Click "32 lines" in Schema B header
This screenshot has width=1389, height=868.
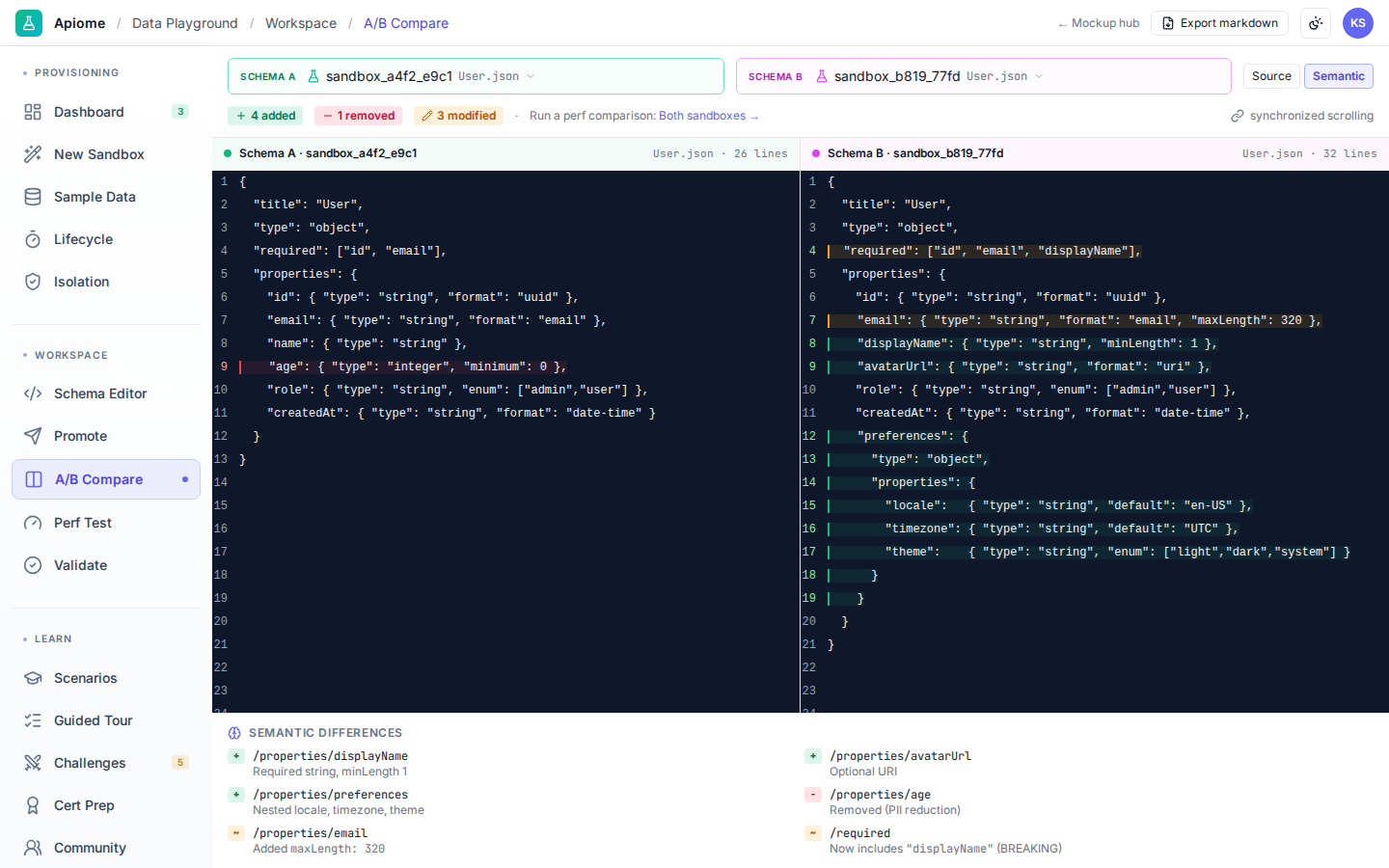[x=1349, y=153]
